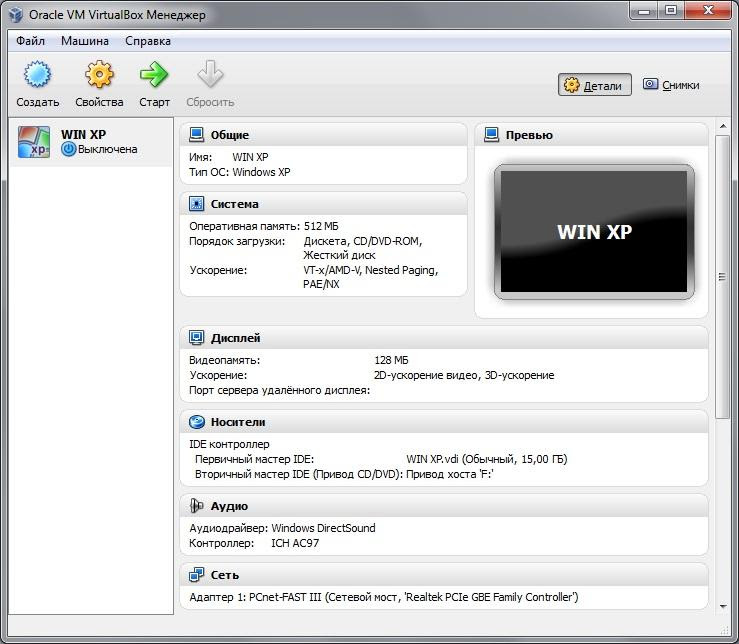Minimize the VirtualBox Manager window
Image resolution: width=739 pixels, height=644 pixels.
[644, 10]
